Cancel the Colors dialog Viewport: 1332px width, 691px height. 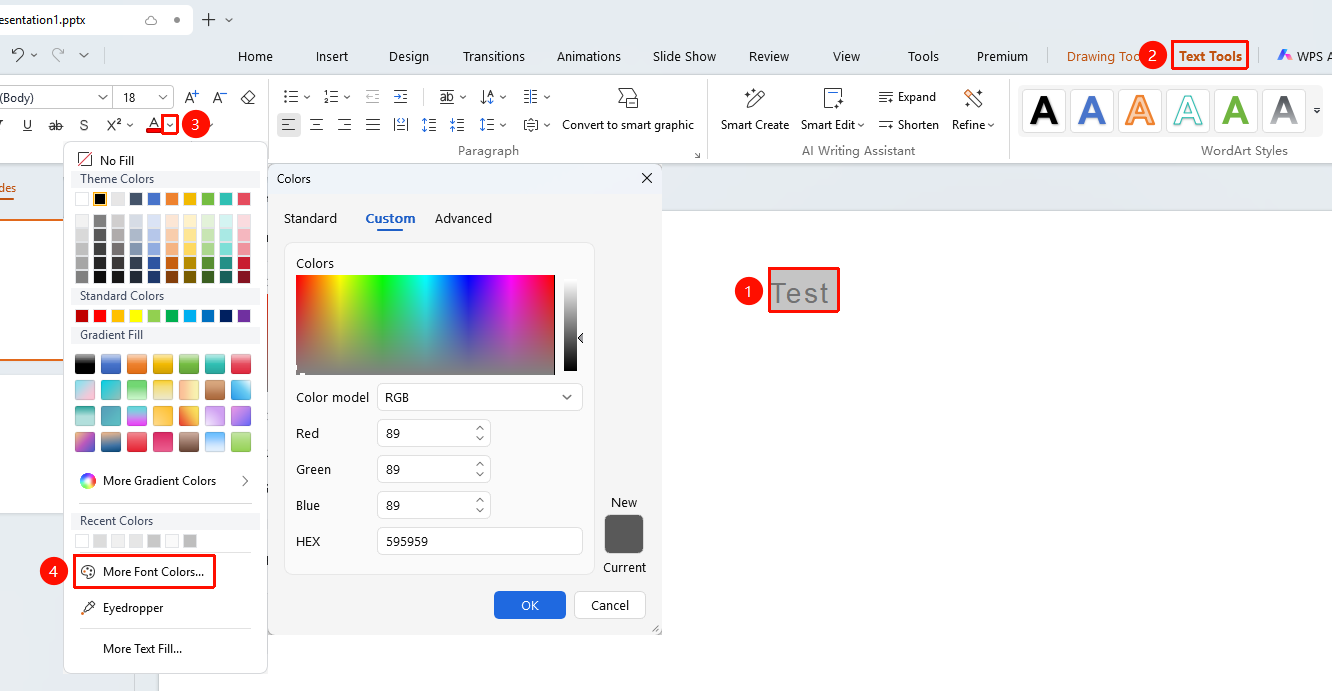(x=610, y=605)
